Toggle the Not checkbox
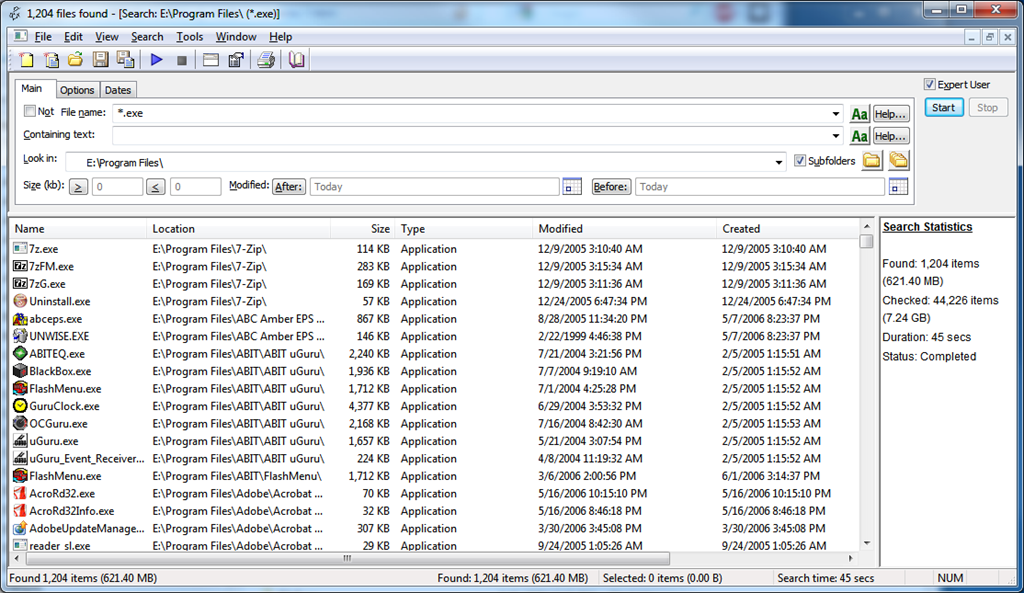Screen dimensions: 1024x593 pos(29,112)
